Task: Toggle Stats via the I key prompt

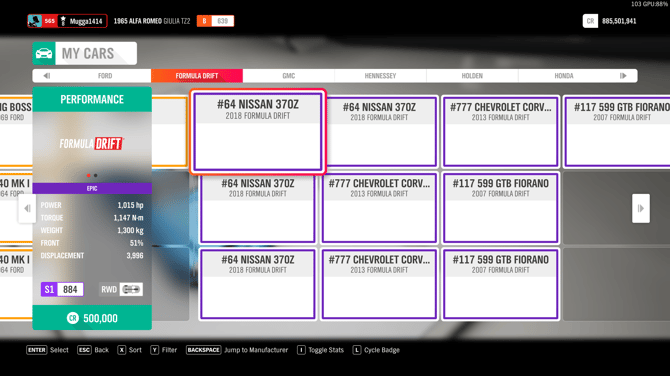Action: 301,350
